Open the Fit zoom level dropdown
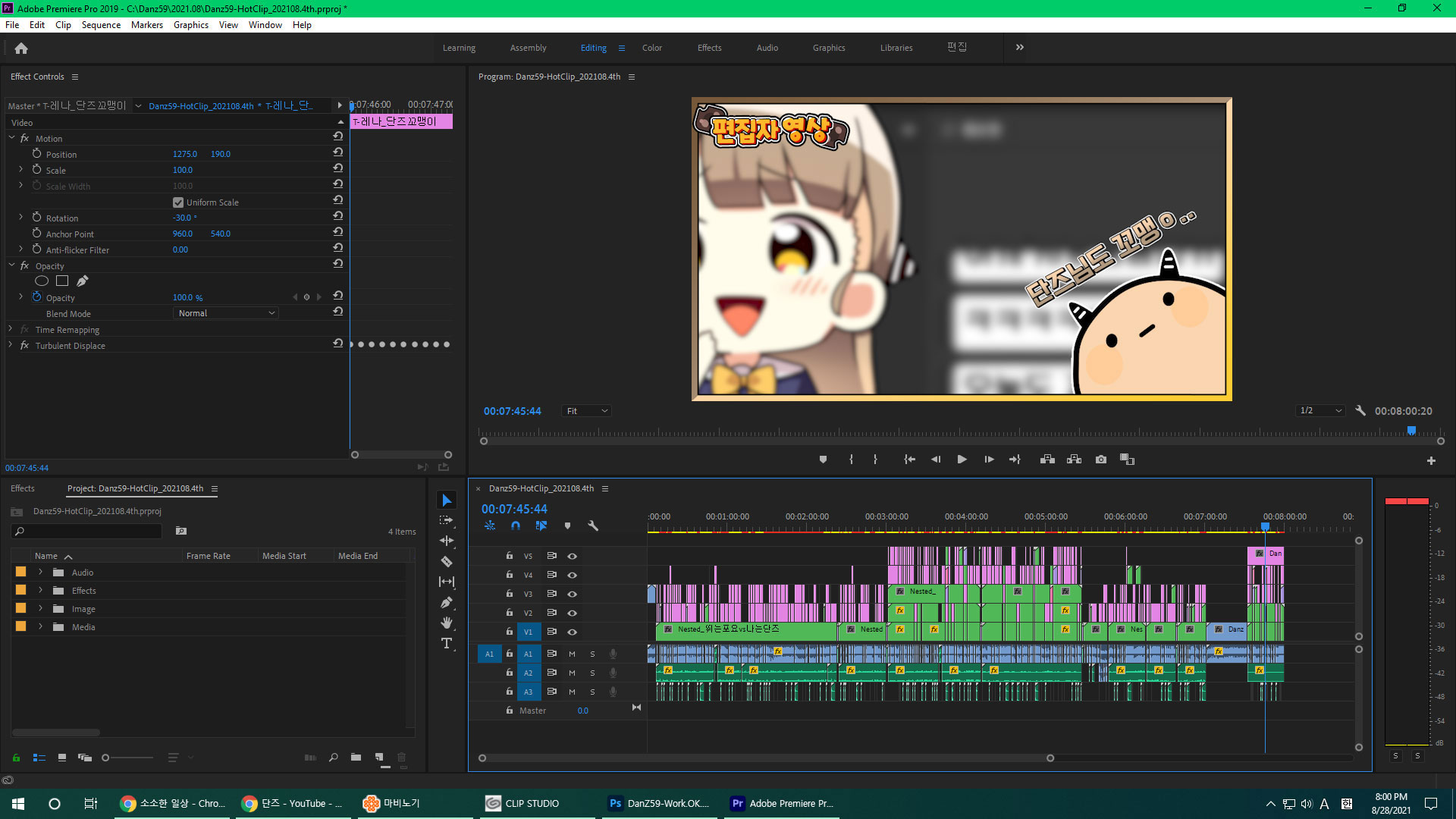Screen dimensions: 1456x819 [x=586, y=411]
